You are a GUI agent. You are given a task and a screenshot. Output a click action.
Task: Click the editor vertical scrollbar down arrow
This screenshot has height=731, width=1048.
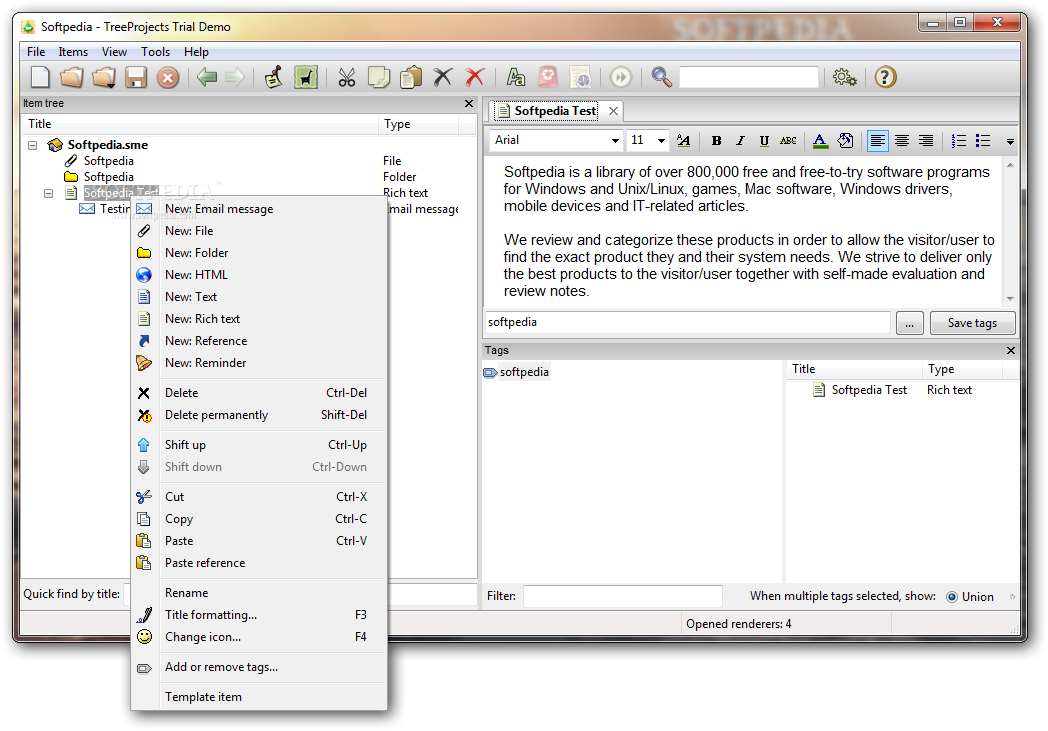coord(1010,299)
